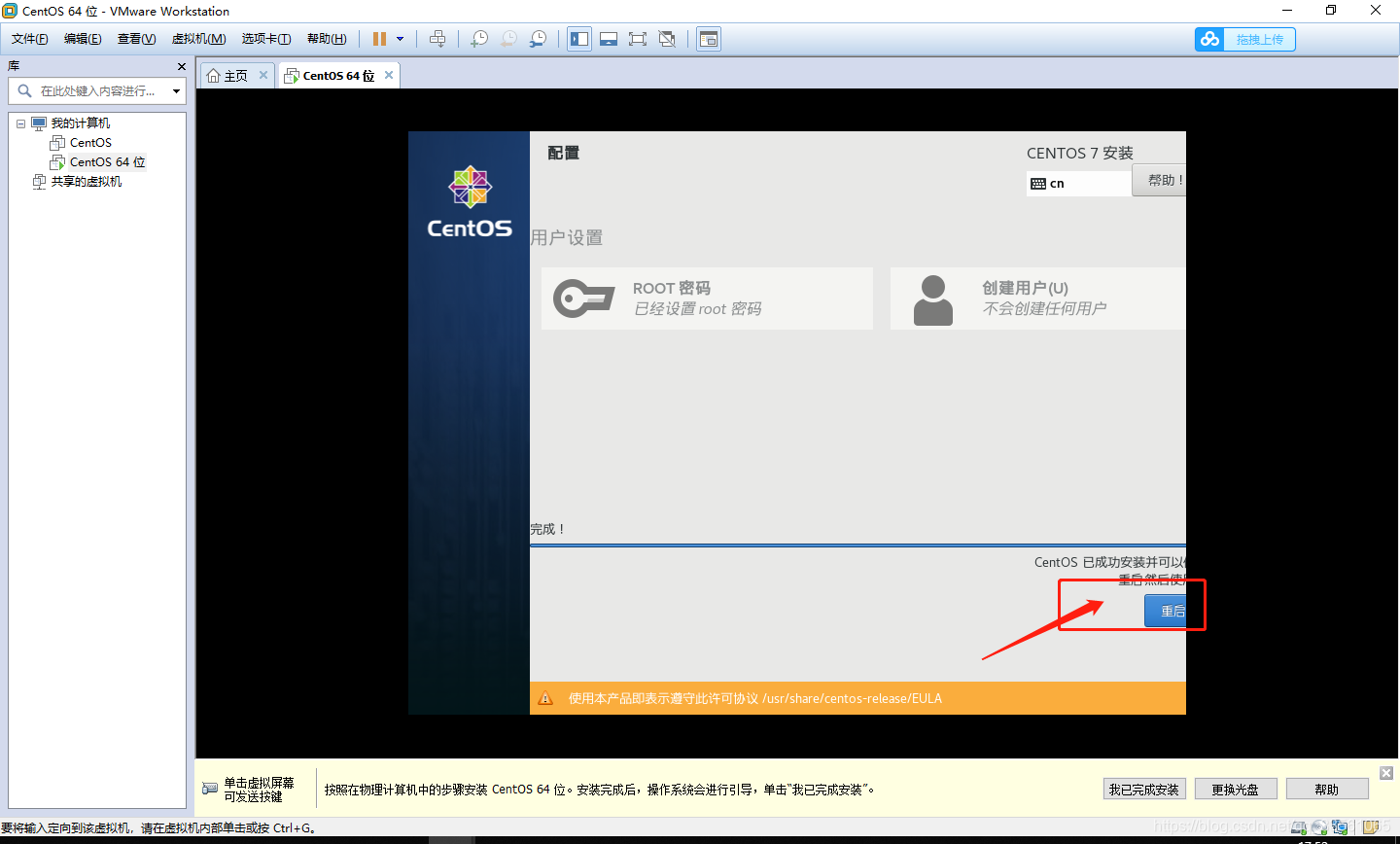Image resolution: width=1400 pixels, height=844 pixels.
Task: Click the 更换光盘 button
Action: 1235,790
